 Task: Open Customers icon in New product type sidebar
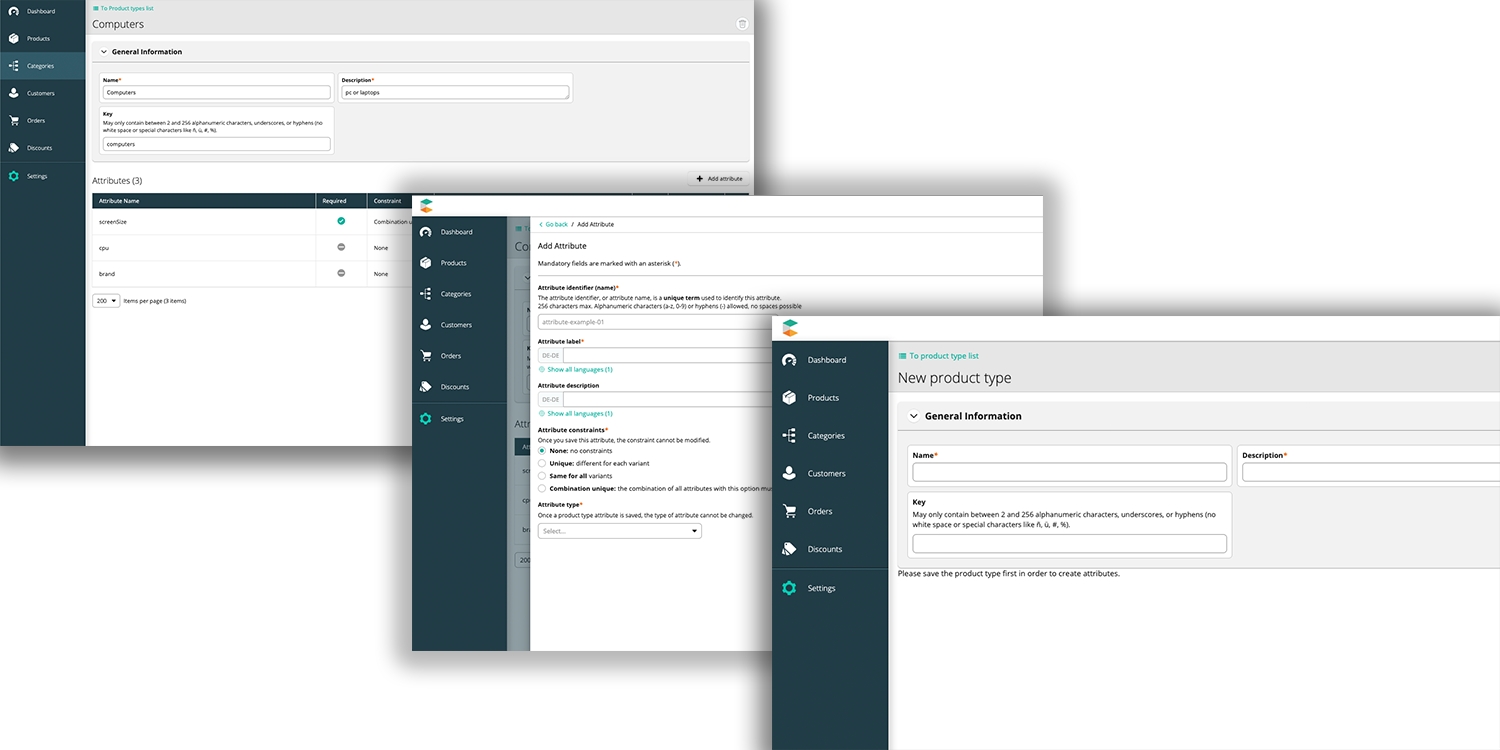(x=789, y=474)
